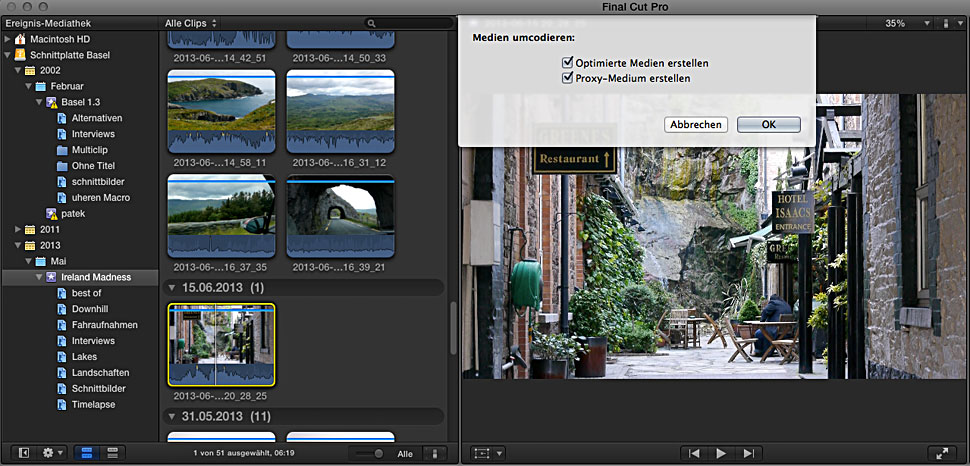Screen dimensions: 970x466
Task: Toggle the event library sidebar icon
Action: coord(24,453)
